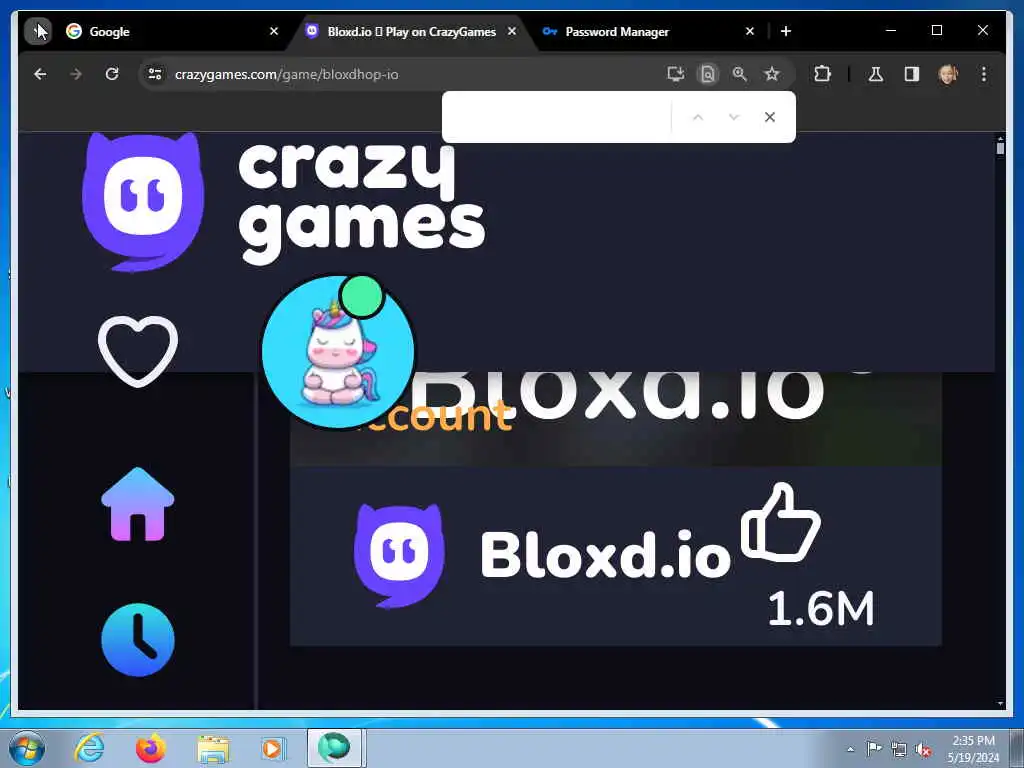Launch Internet Explorer from taskbar
The height and width of the screenshot is (768, 1024).
tap(89, 748)
